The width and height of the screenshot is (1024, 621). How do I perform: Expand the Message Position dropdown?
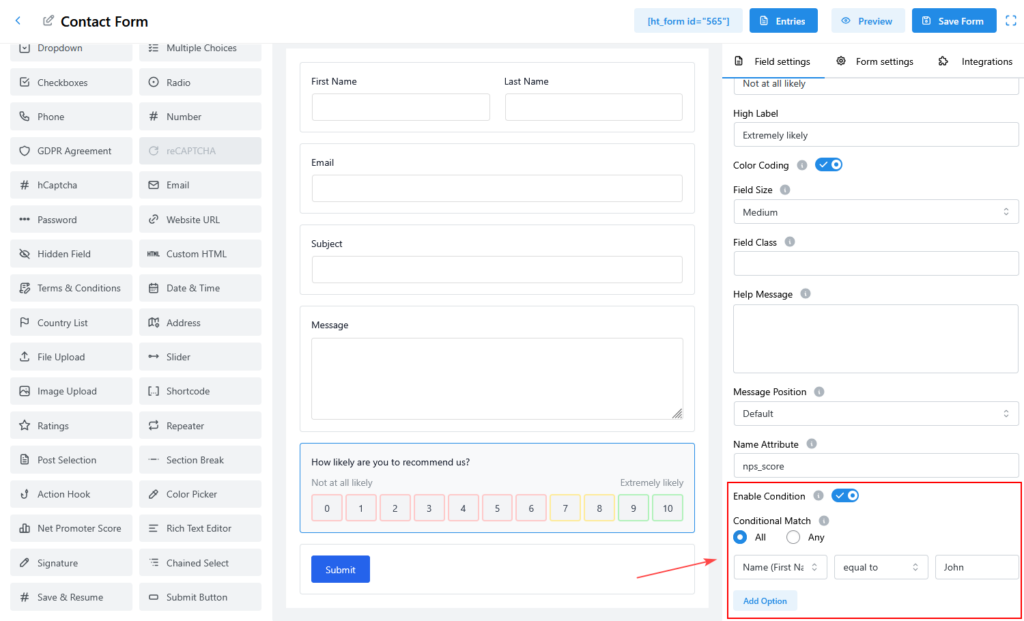875,414
